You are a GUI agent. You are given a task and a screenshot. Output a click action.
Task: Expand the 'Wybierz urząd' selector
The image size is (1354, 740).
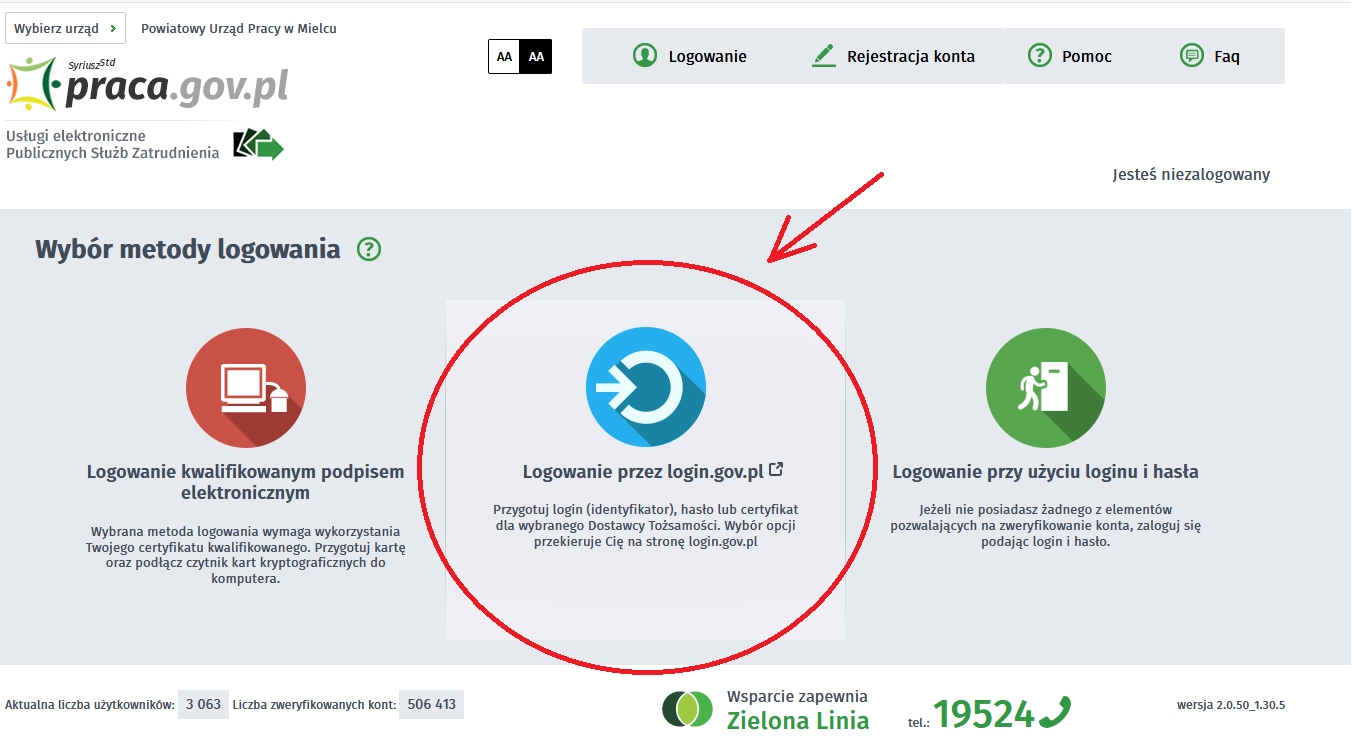pyautogui.click(x=65, y=28)
